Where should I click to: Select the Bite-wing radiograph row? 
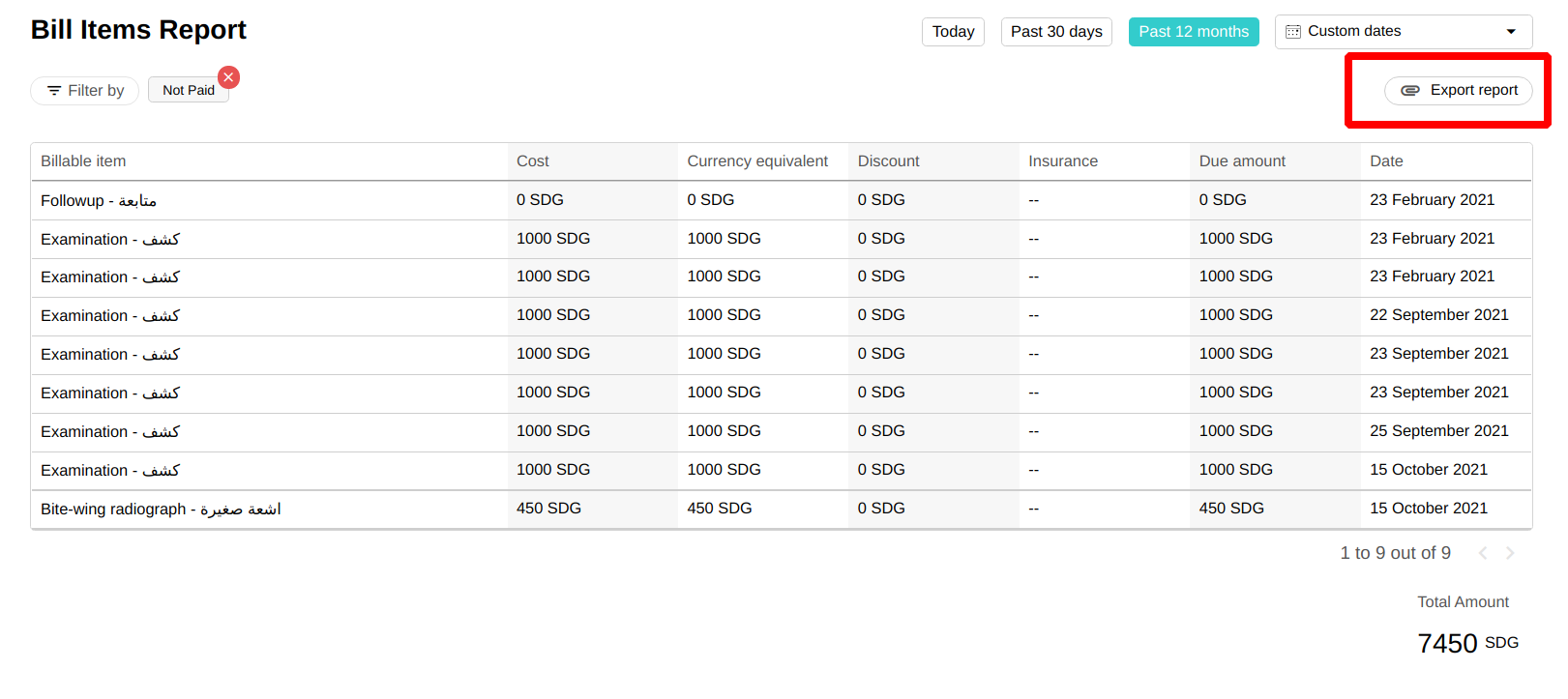tap(161, 509)
